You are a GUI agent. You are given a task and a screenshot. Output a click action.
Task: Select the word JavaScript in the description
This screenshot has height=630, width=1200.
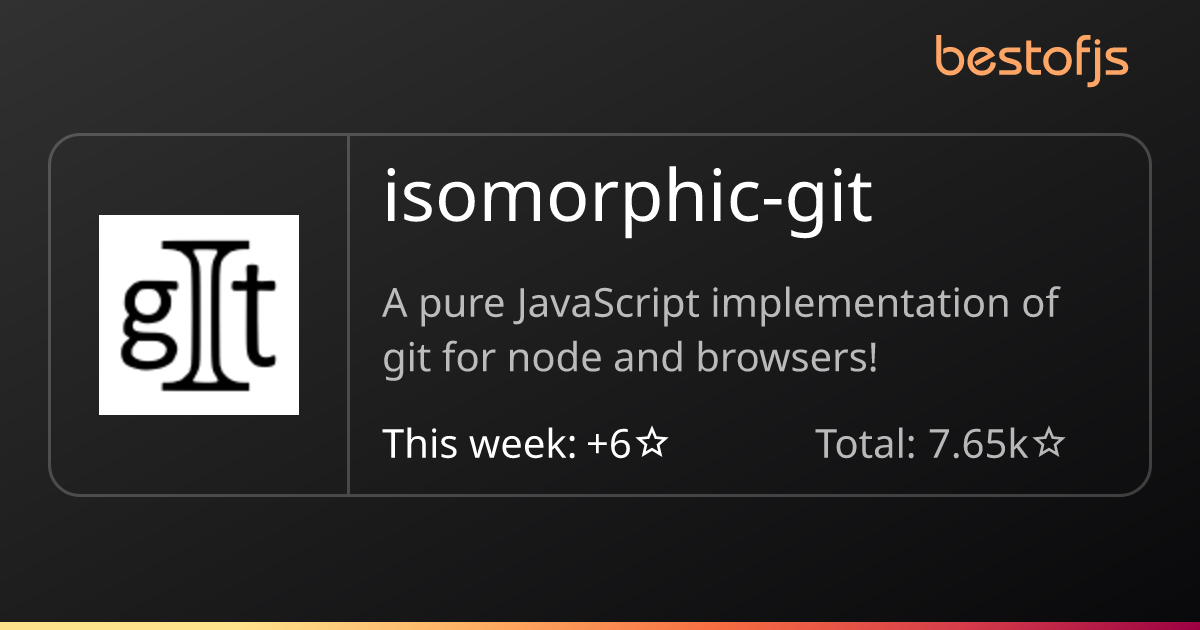607,304
